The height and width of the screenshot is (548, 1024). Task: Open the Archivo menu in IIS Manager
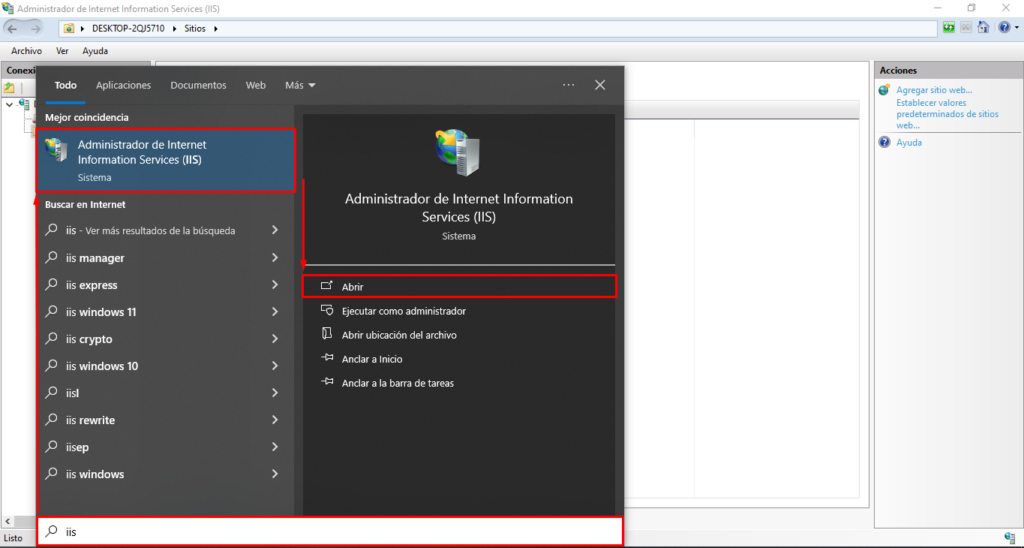[x=26, y=51]
